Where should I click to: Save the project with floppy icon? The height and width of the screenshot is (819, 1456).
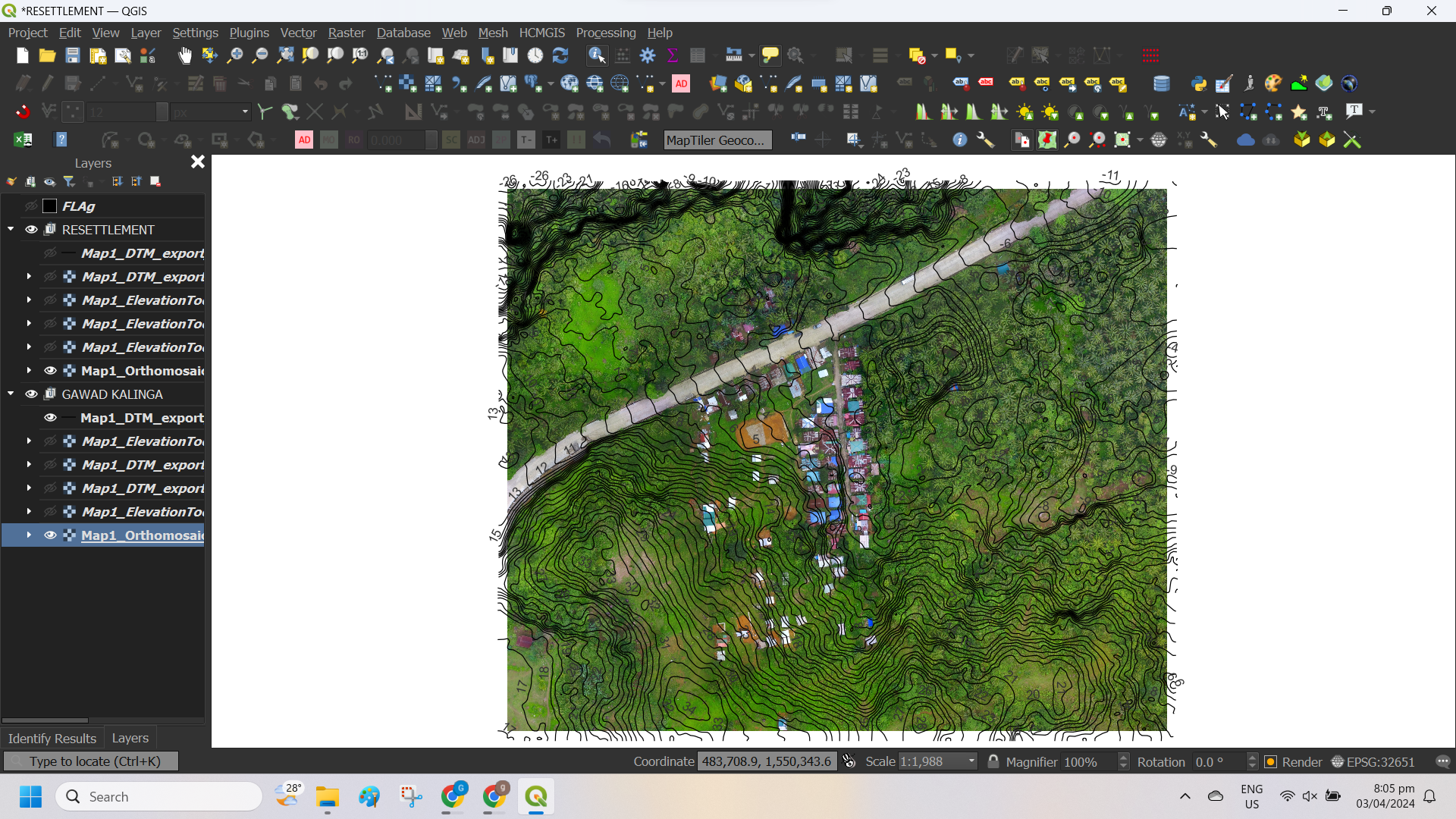pos(72,55)
